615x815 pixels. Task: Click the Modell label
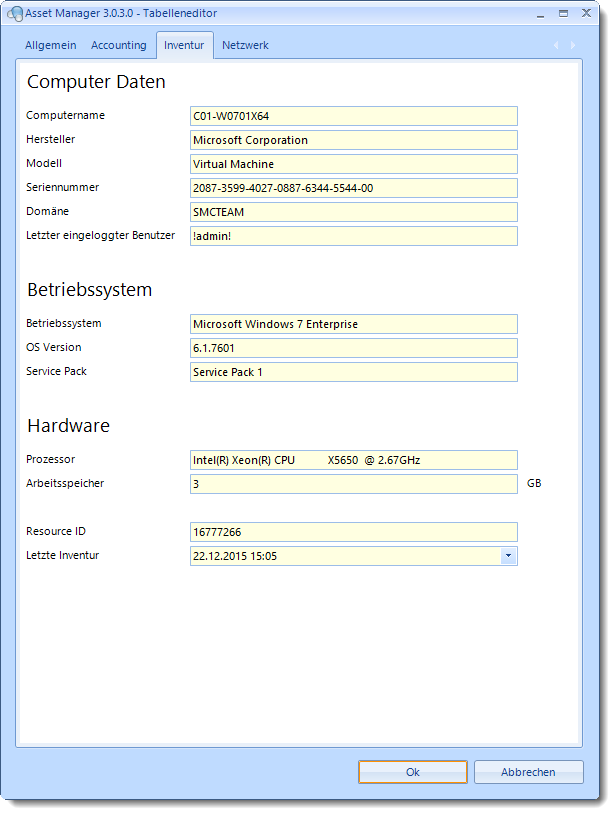tap(44, 163)
